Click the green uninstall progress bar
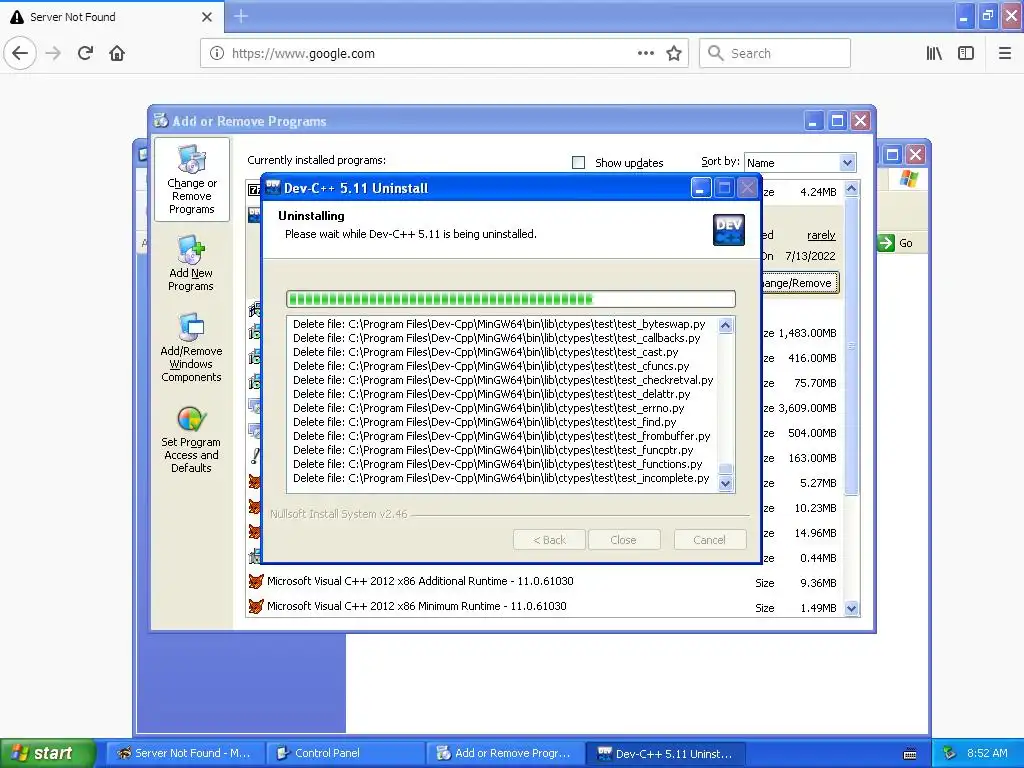Viewport: 1024px width, 768px height. 511,299
